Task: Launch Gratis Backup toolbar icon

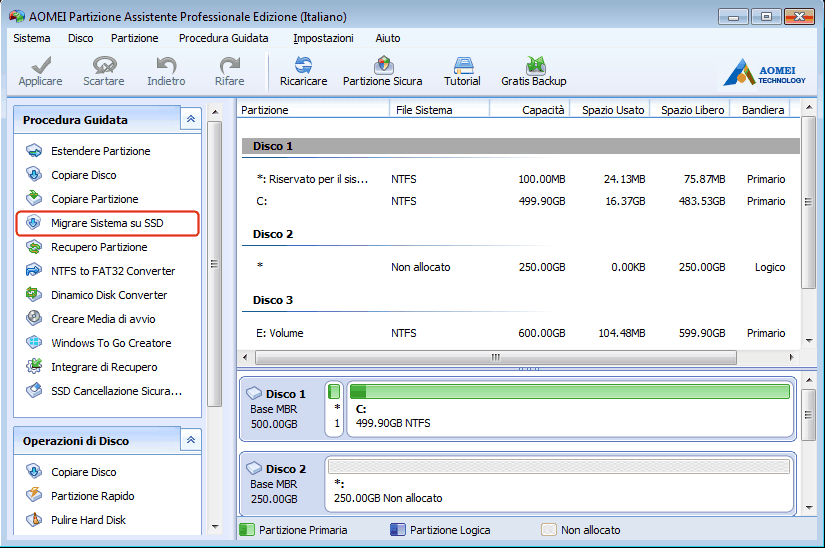Action: point(535,65)
